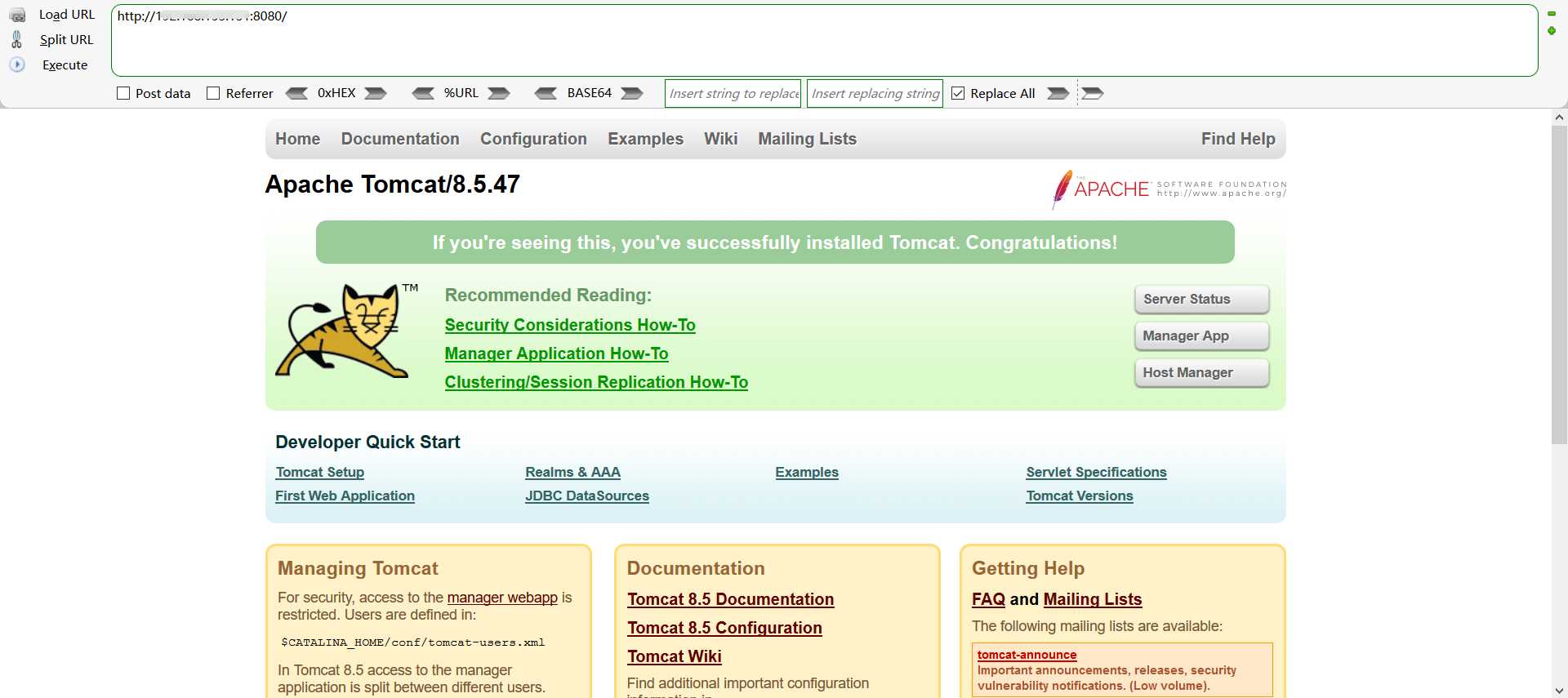The width and height of the screenshot is (1568, 698).
Task: Click the last arrow at end of HackBar toolbar
Action: pos(1093,93)
